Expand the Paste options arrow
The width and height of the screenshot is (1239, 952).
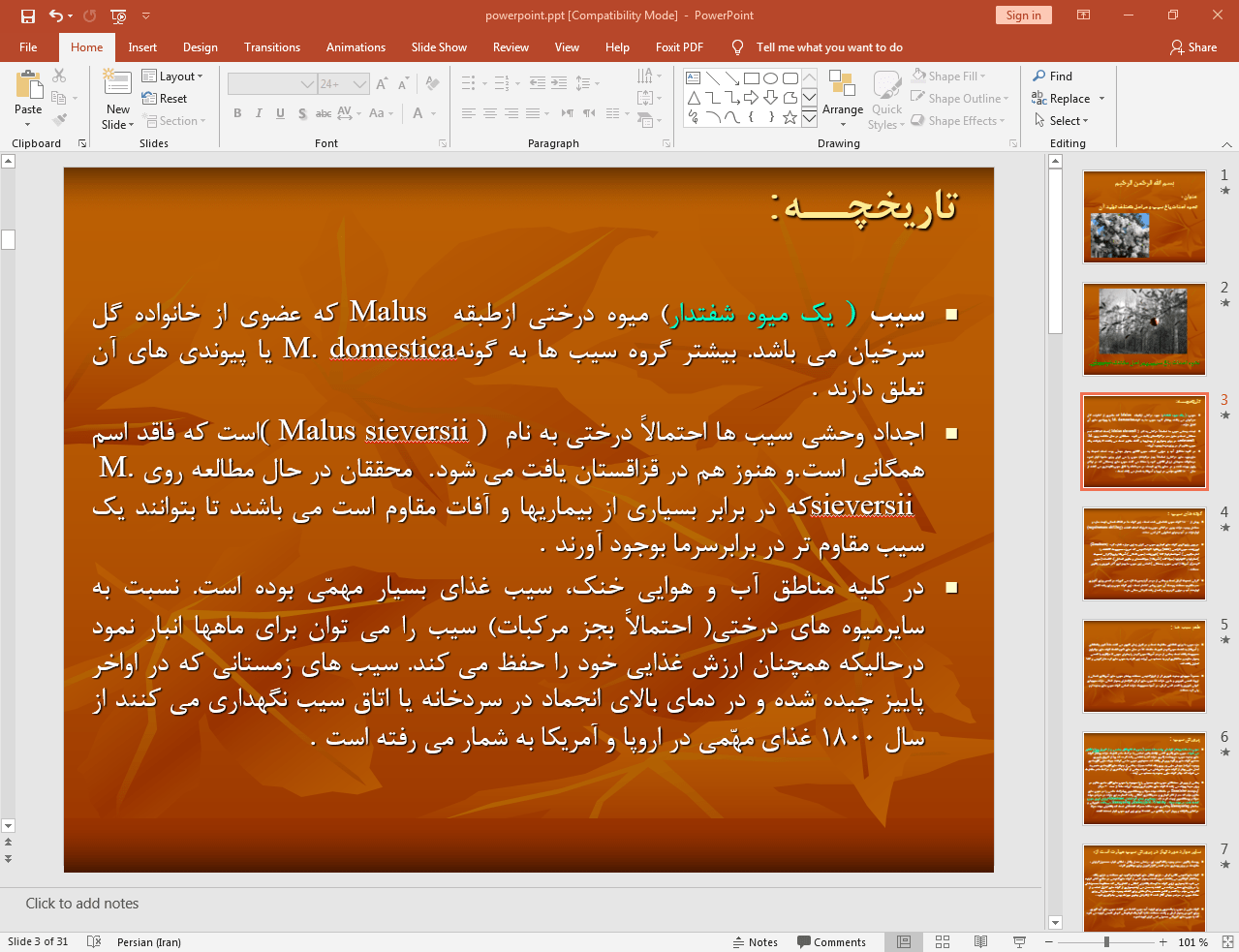28,125
